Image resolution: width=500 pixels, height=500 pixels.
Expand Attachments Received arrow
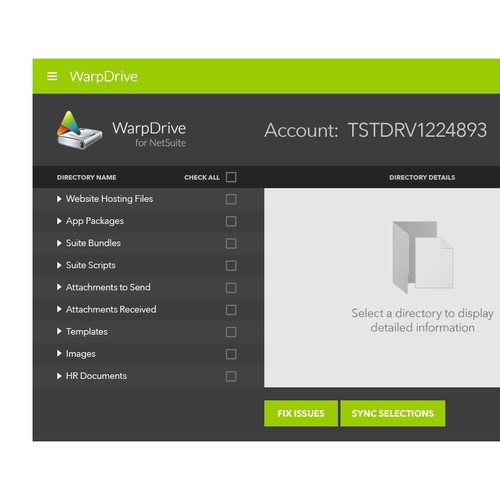[x=59, y=309]
